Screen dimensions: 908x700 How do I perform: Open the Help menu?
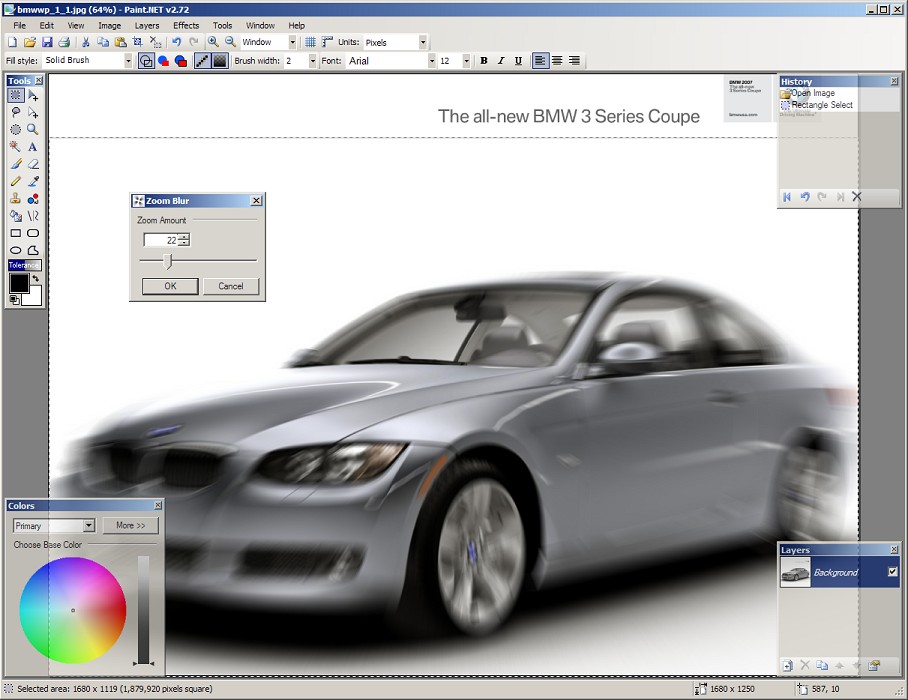click(x=296, y=25)
